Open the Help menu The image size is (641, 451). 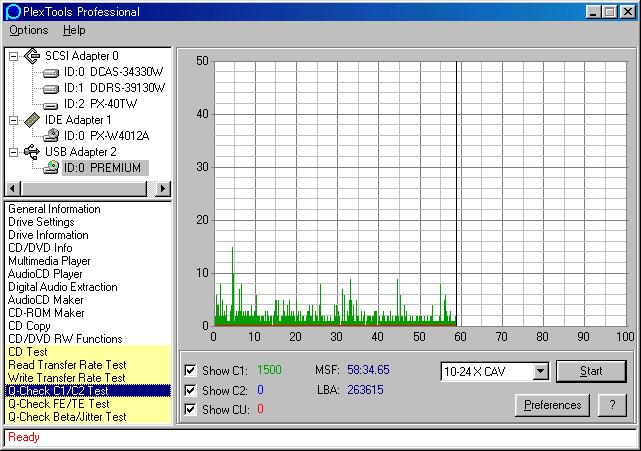click(74, 30)
